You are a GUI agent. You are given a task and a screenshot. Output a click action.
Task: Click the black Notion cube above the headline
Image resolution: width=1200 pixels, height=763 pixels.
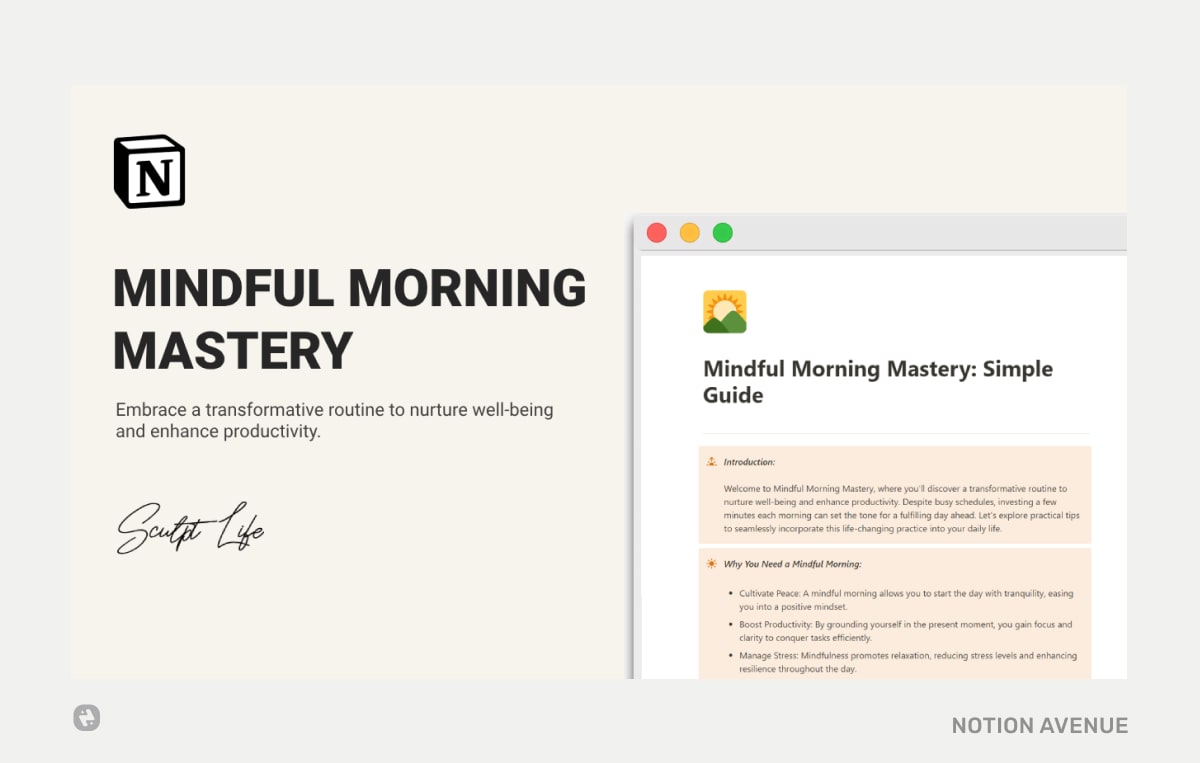pyautogui.click(x=150, y=170)
